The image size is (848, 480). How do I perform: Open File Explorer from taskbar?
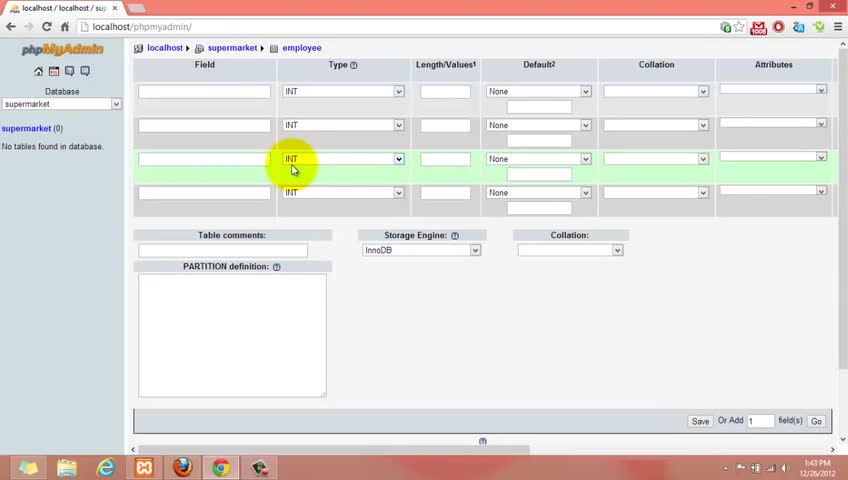[67, 468]
